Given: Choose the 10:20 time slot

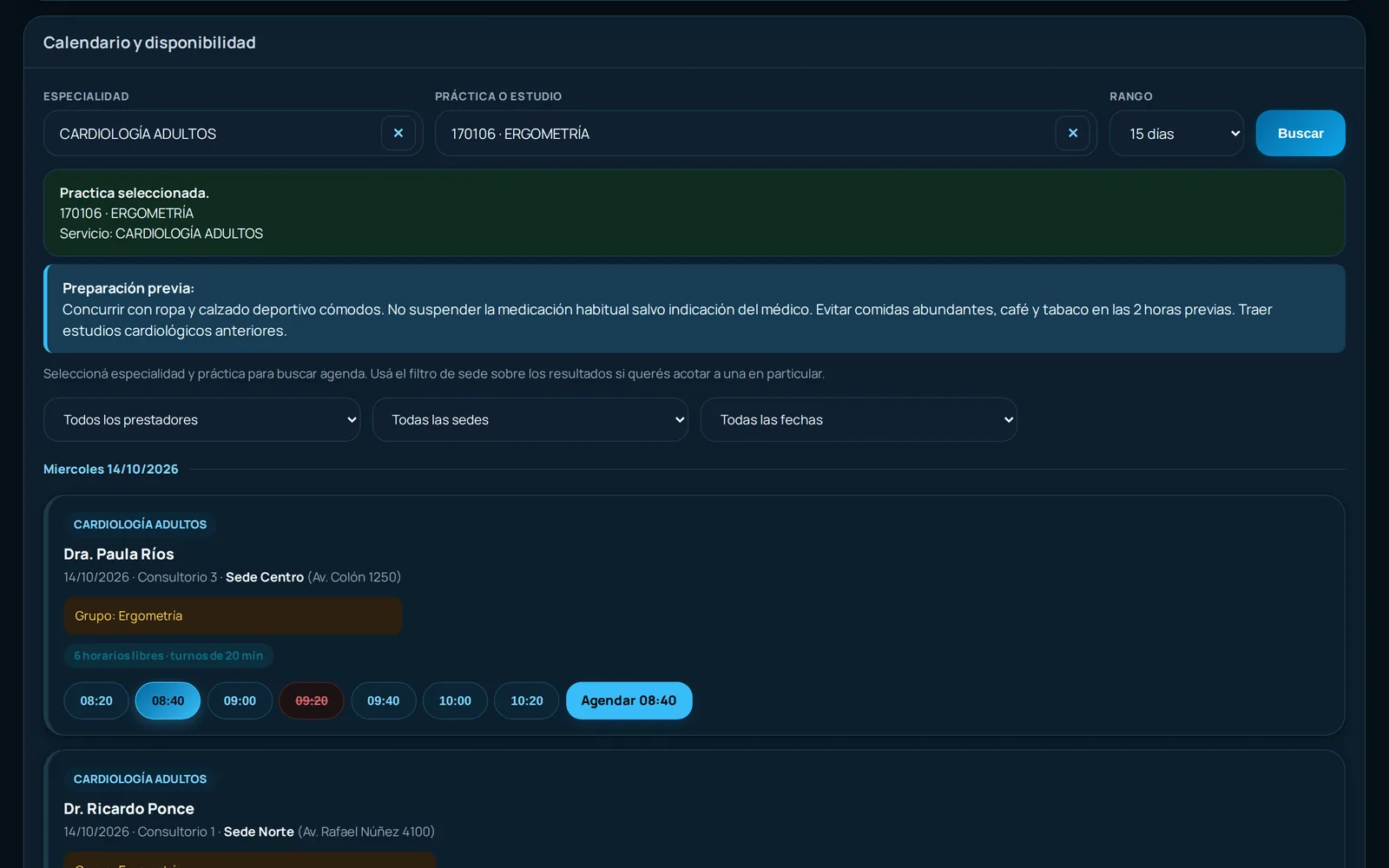Looking at the screenshot, I should 527,700.
